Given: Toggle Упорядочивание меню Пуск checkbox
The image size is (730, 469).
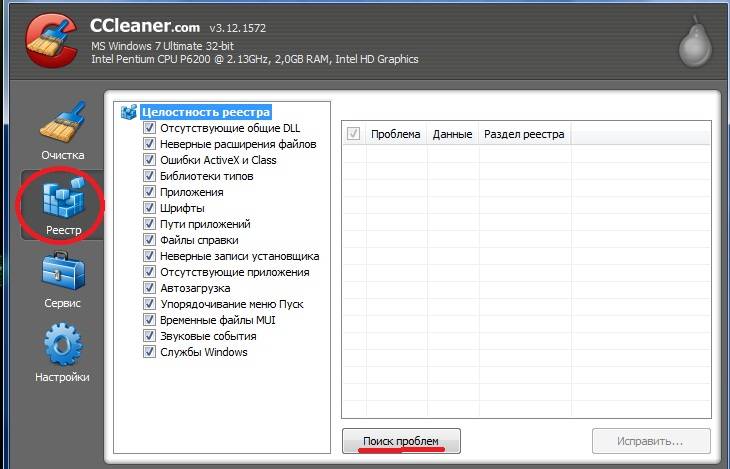Looking at the screenshot, I should (149, 303).
